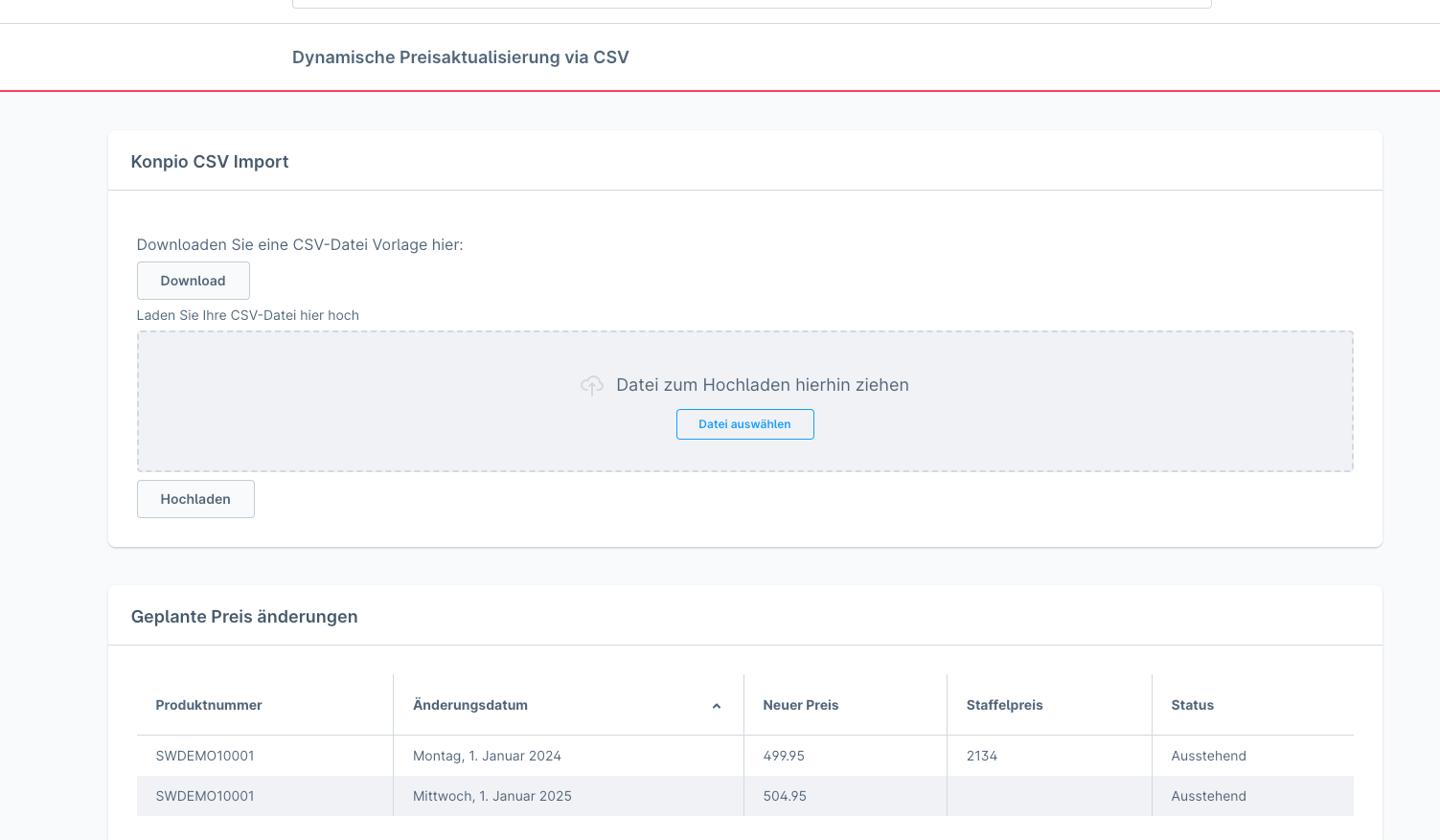
Task: Click the sort arrow in the Änderungsdatum column
Action: point(716,706)
